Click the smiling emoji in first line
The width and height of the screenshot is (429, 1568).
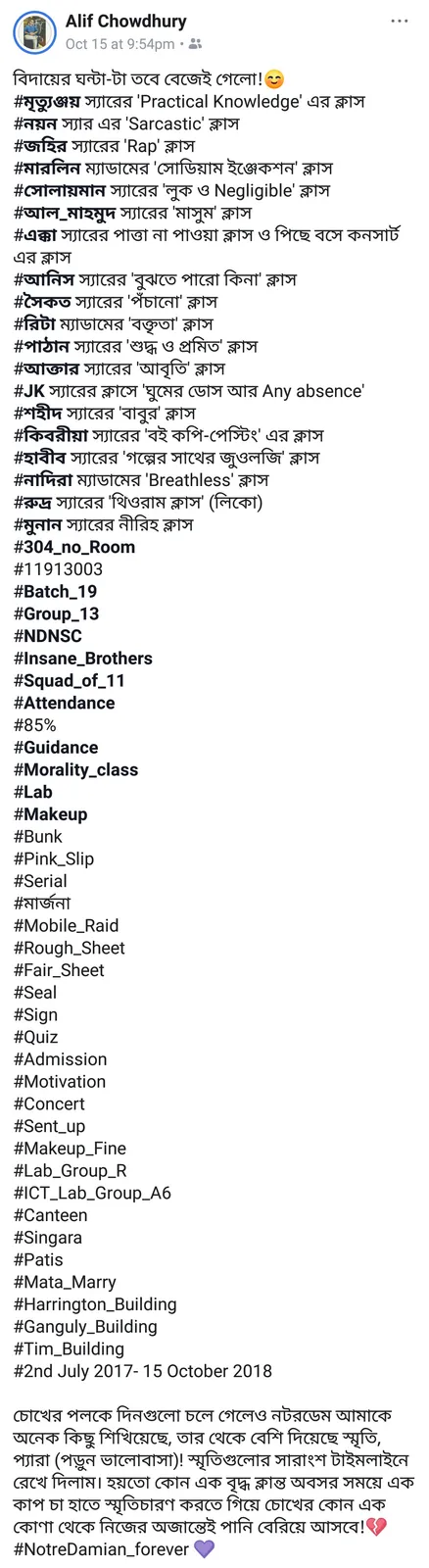tap(274, 79)
